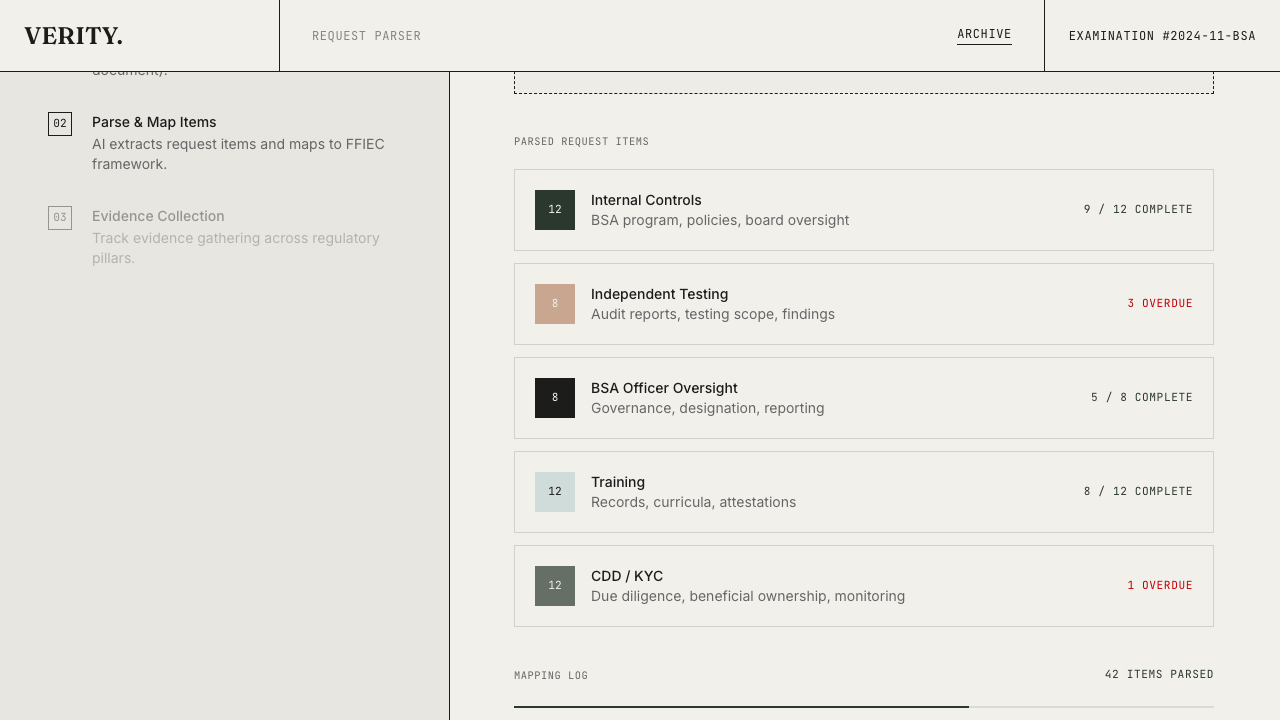Select the REQUEST PARSER header label

tap(366, 36)
